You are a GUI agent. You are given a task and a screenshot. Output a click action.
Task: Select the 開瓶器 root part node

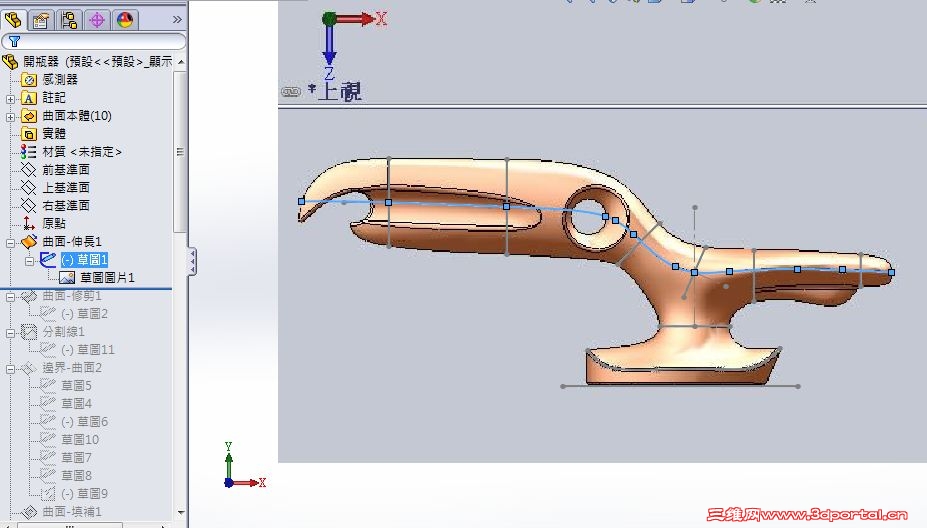click(x=89, y=61)
